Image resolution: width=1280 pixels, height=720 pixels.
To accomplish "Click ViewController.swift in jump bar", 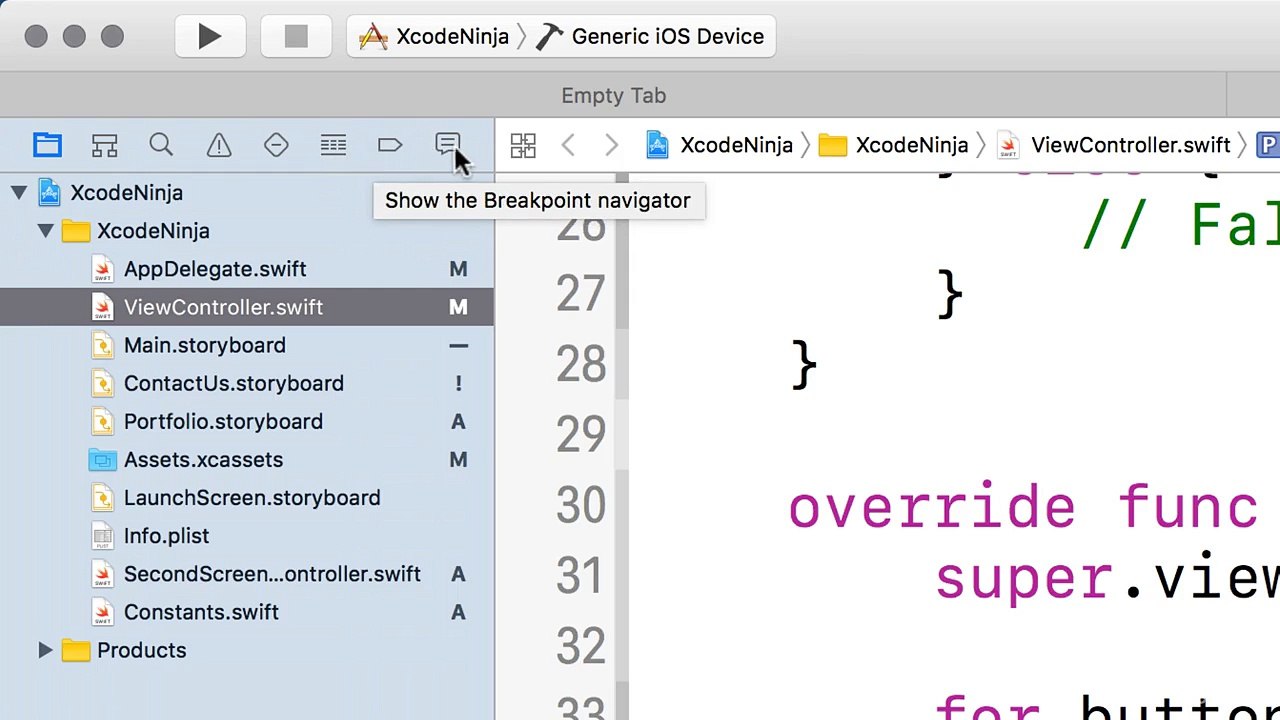I will click(1115, 145).
